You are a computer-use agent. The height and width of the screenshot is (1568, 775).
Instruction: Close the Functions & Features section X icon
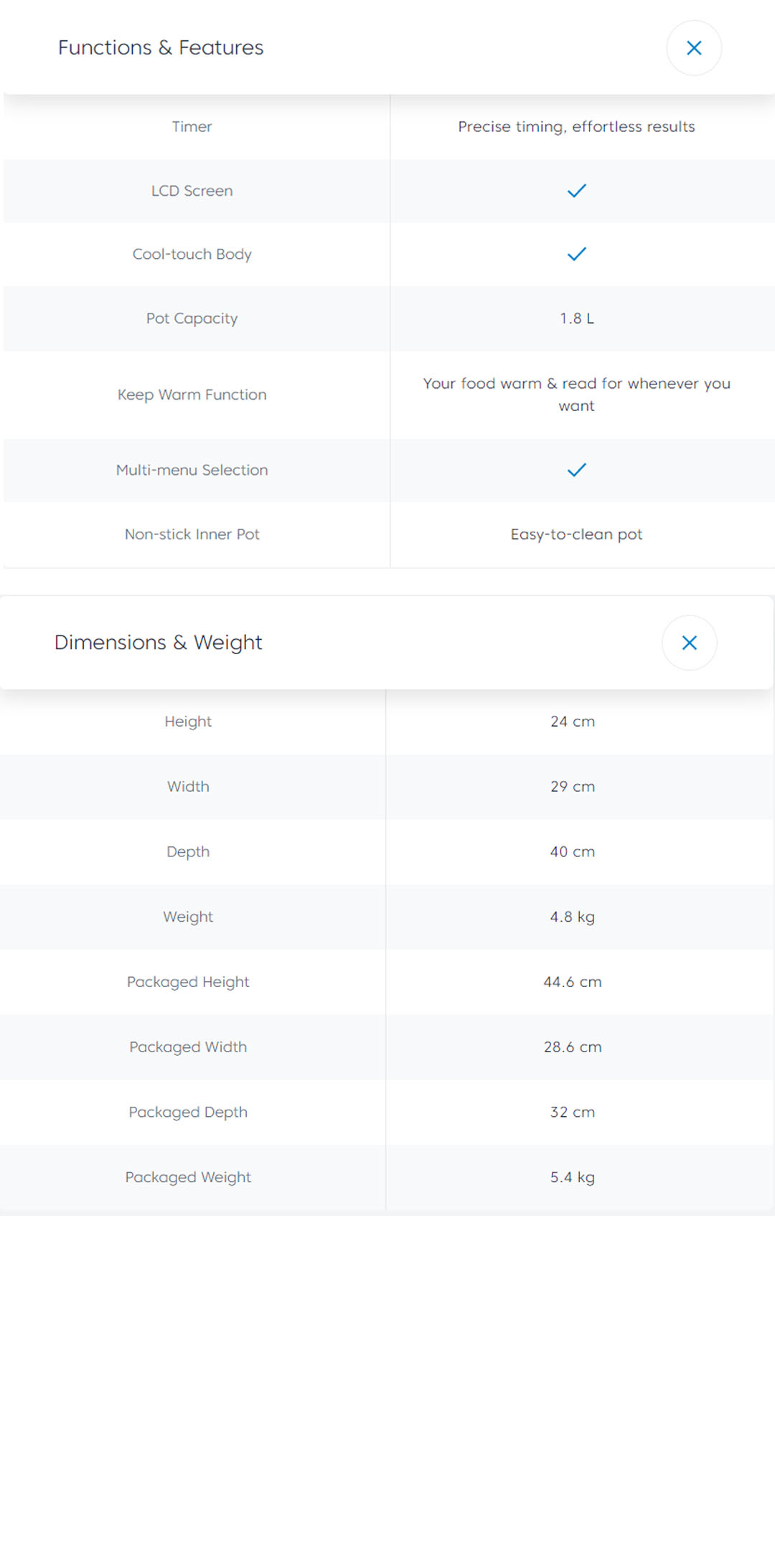point(693,48)
